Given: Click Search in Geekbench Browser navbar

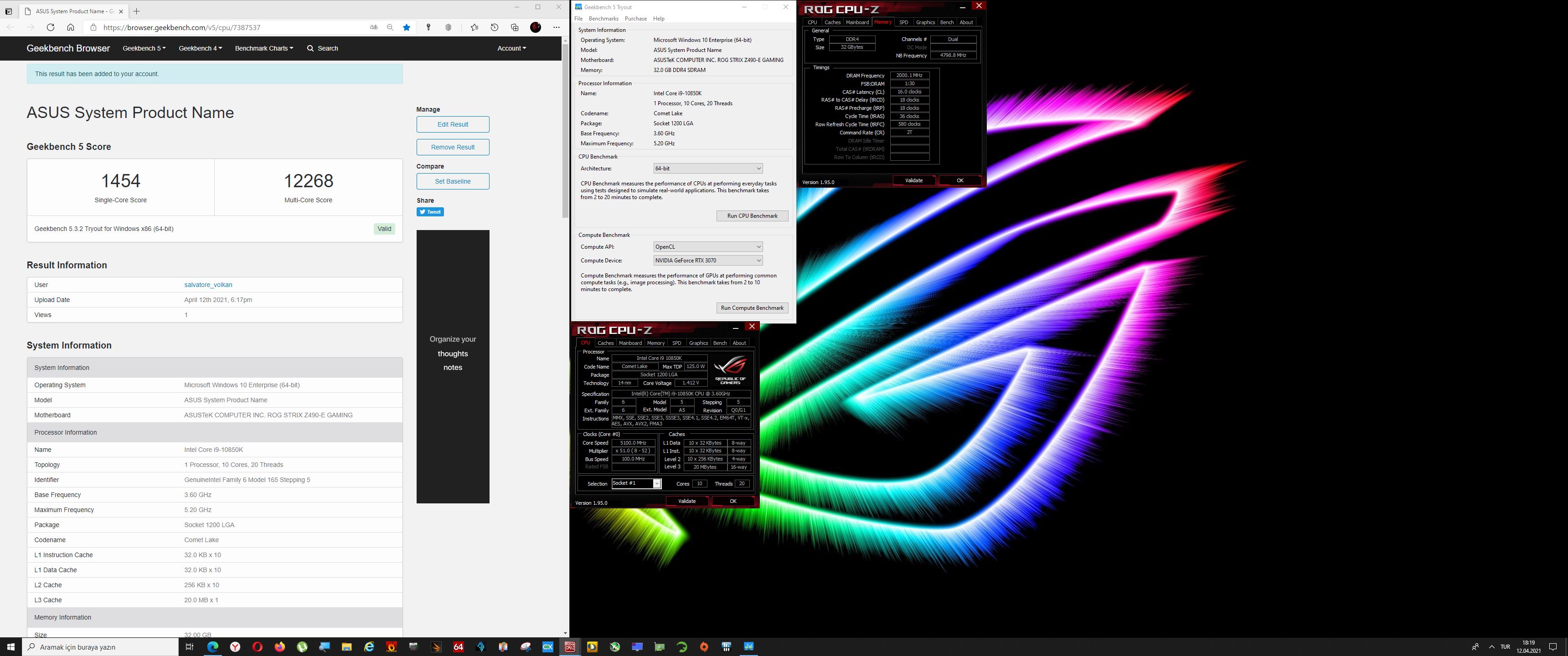Looking at the screenshot, I should pos(323,48).
